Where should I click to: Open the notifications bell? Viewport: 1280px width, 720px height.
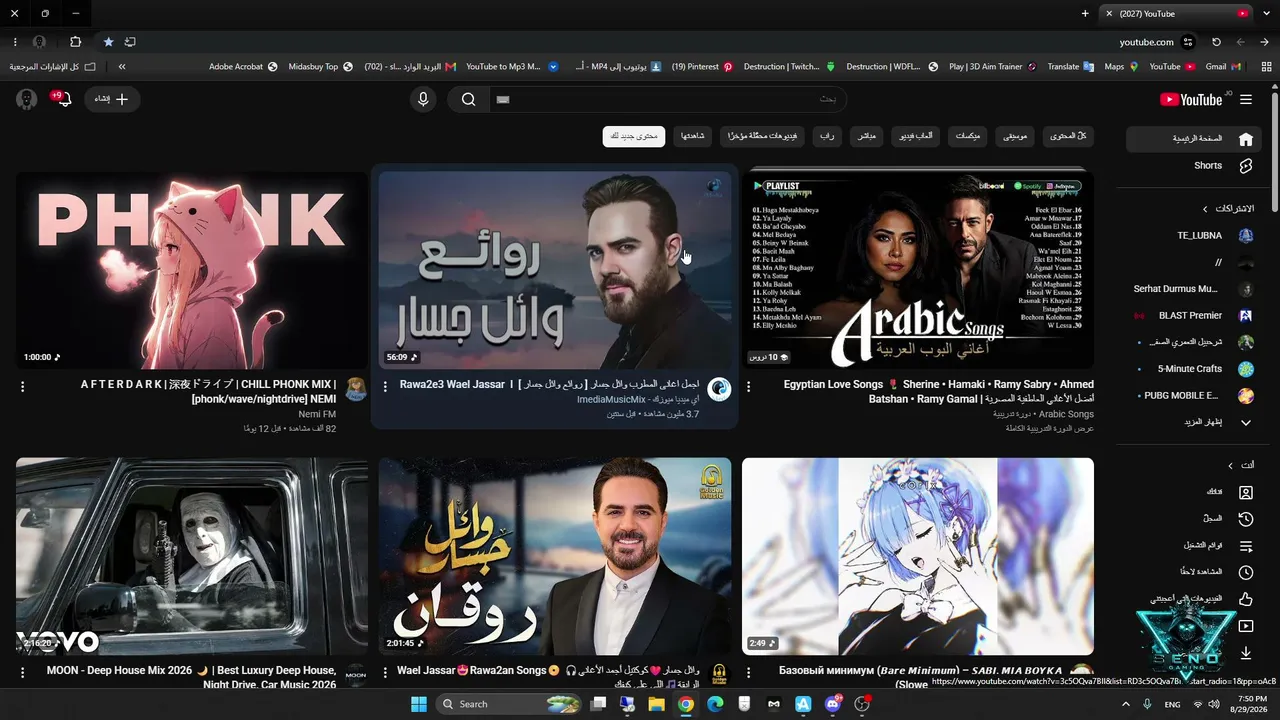[65, 99]
